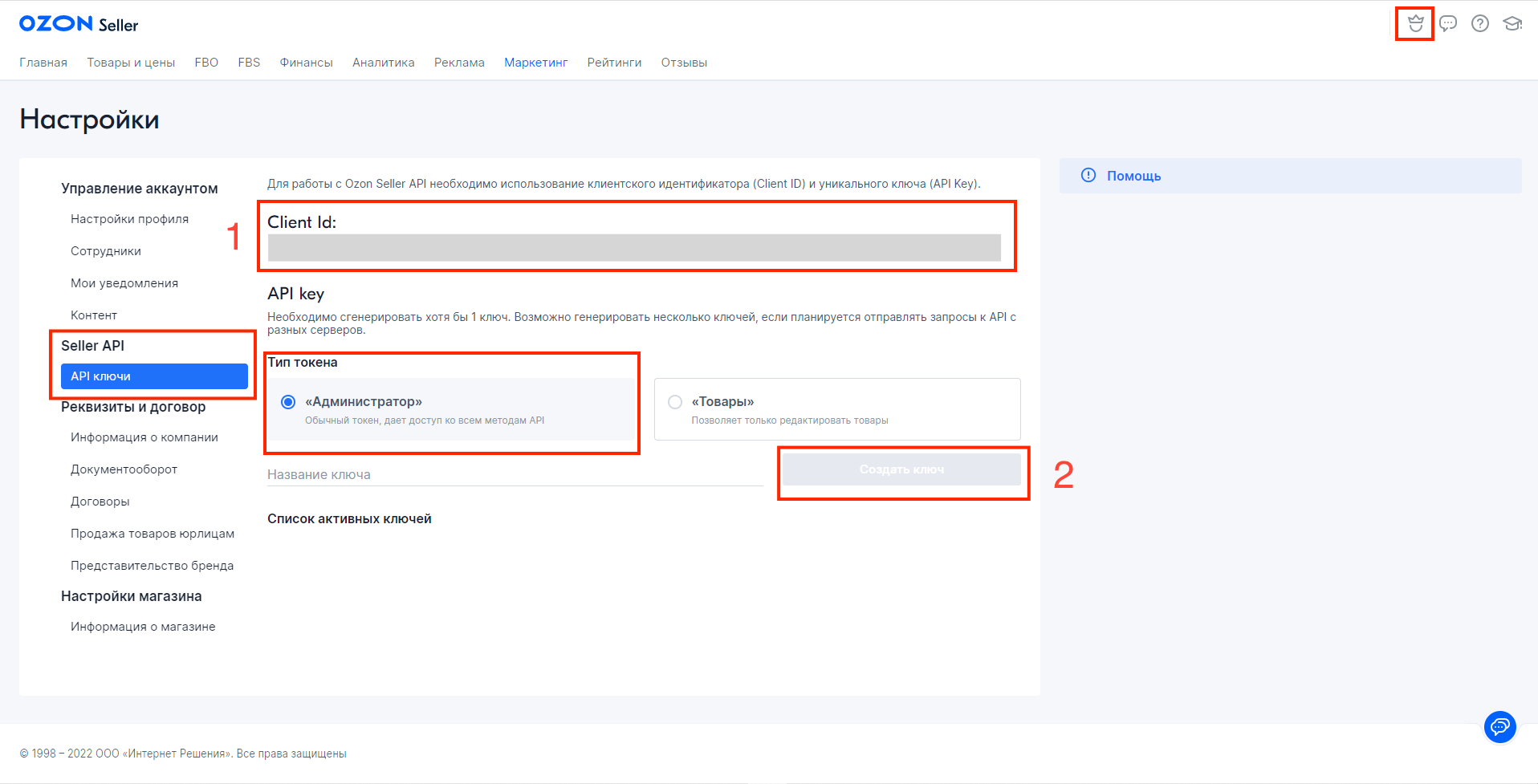Click the Тип токена label
Image resolution: width=1538 pixels, height=784 pixels.
coord(303,363)
